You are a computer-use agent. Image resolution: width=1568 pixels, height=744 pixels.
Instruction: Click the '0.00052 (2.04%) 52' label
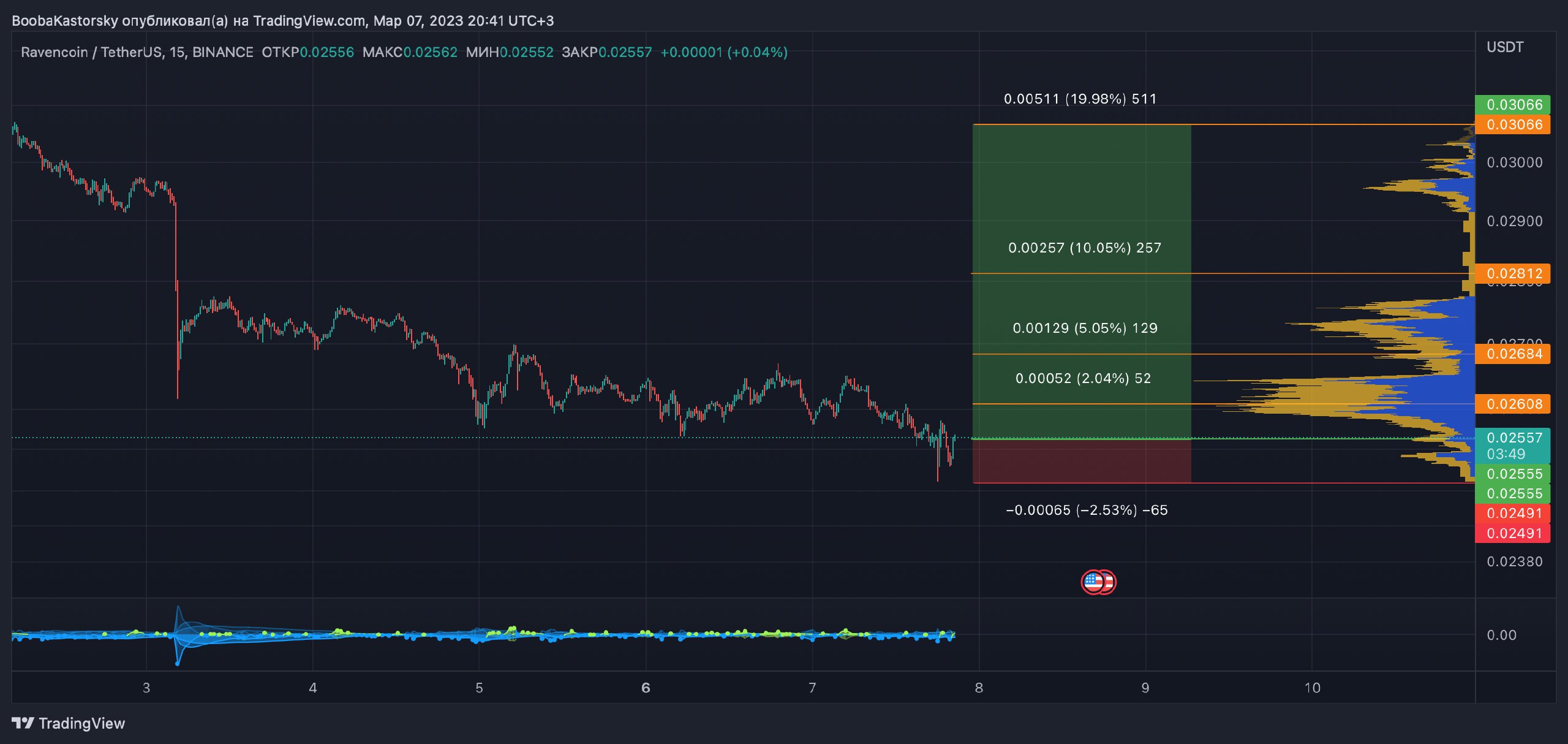pos(1084,378)
